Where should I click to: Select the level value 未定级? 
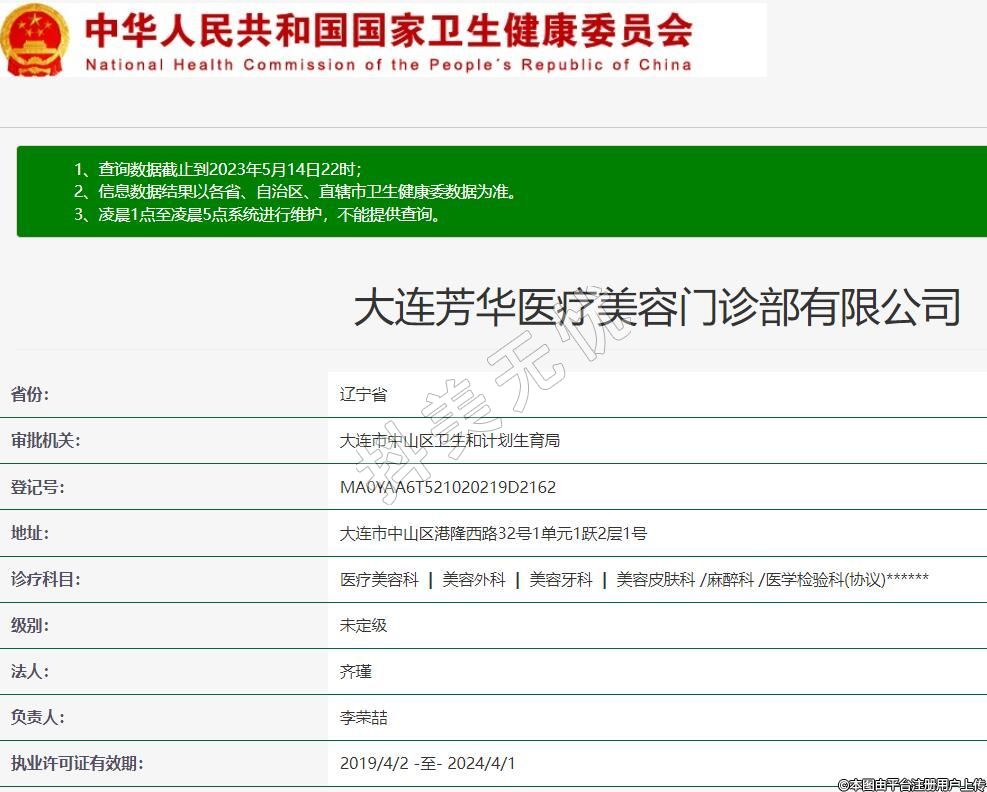[x=363, y=625]
